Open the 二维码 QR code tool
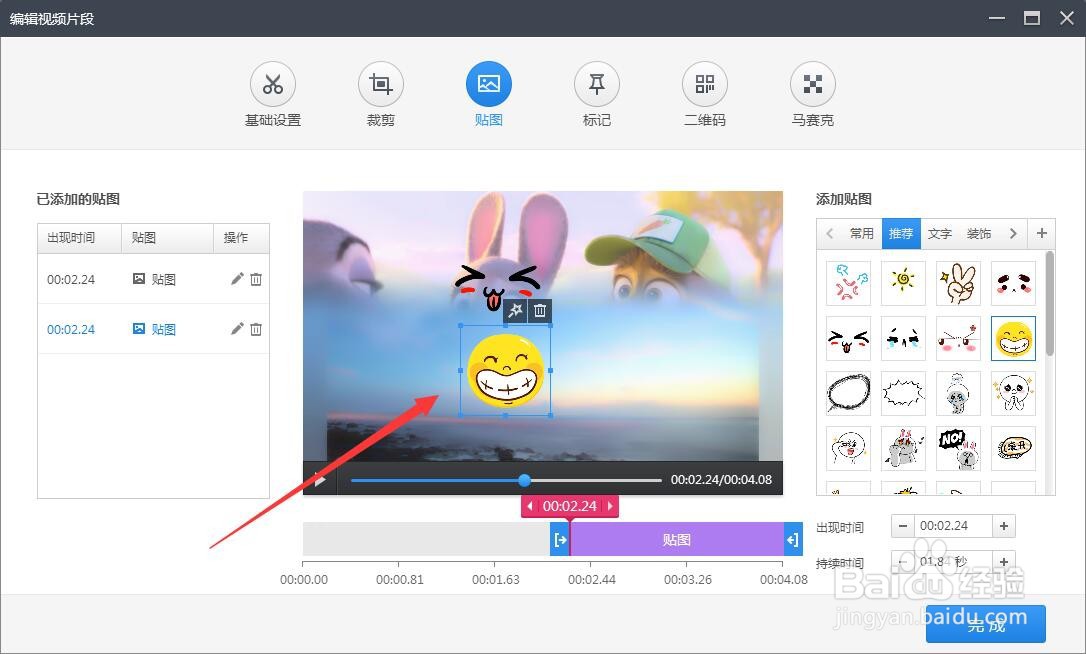This screenshot has height=654, width=1086. [x=705, y=85]
